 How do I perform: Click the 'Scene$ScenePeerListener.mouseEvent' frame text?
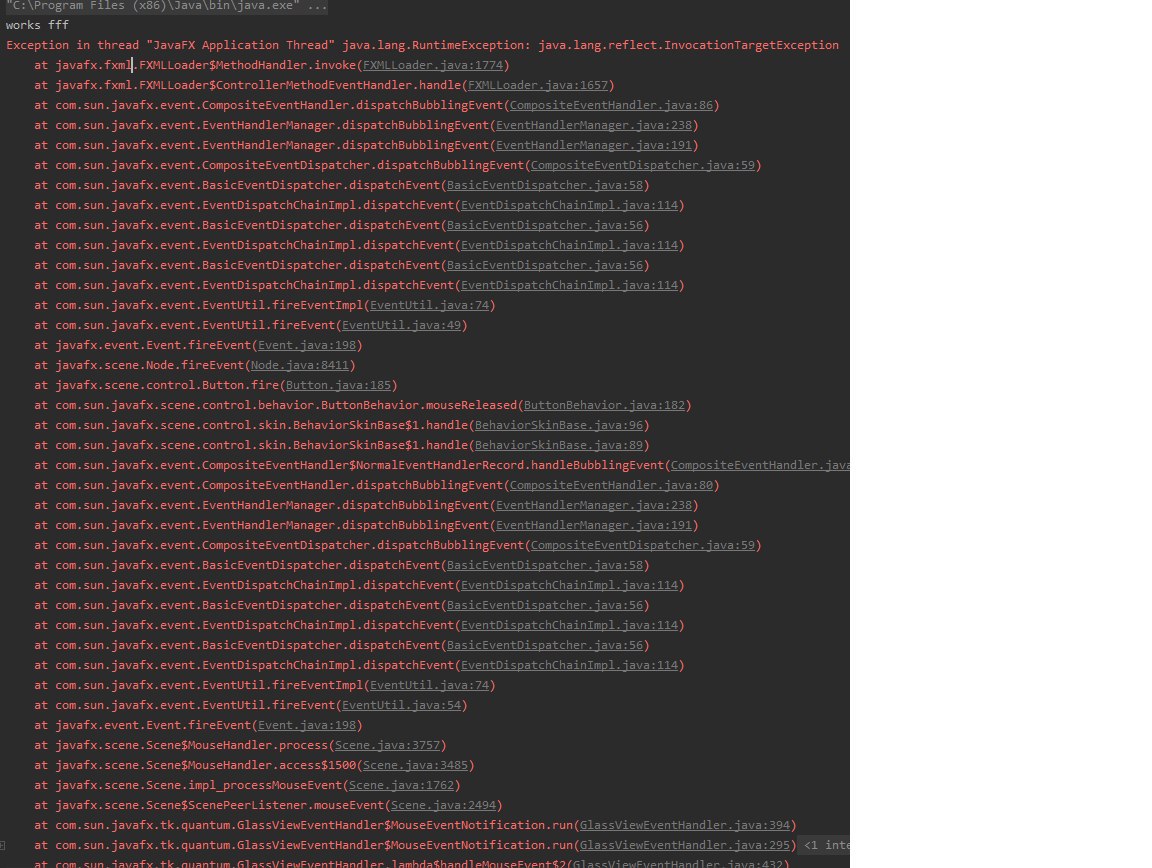[220, 805]
